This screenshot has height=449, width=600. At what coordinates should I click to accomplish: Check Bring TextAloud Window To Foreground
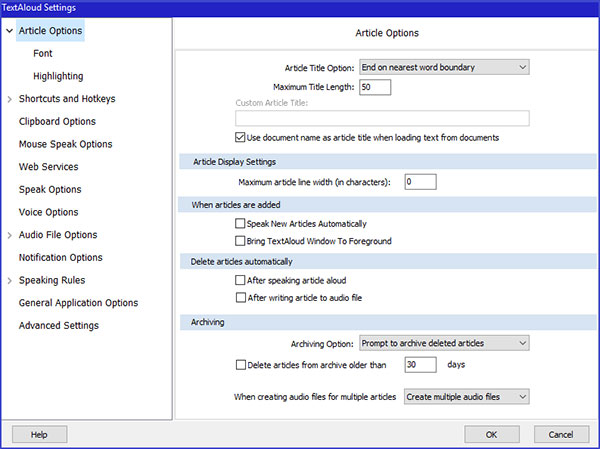click(240, 241)
